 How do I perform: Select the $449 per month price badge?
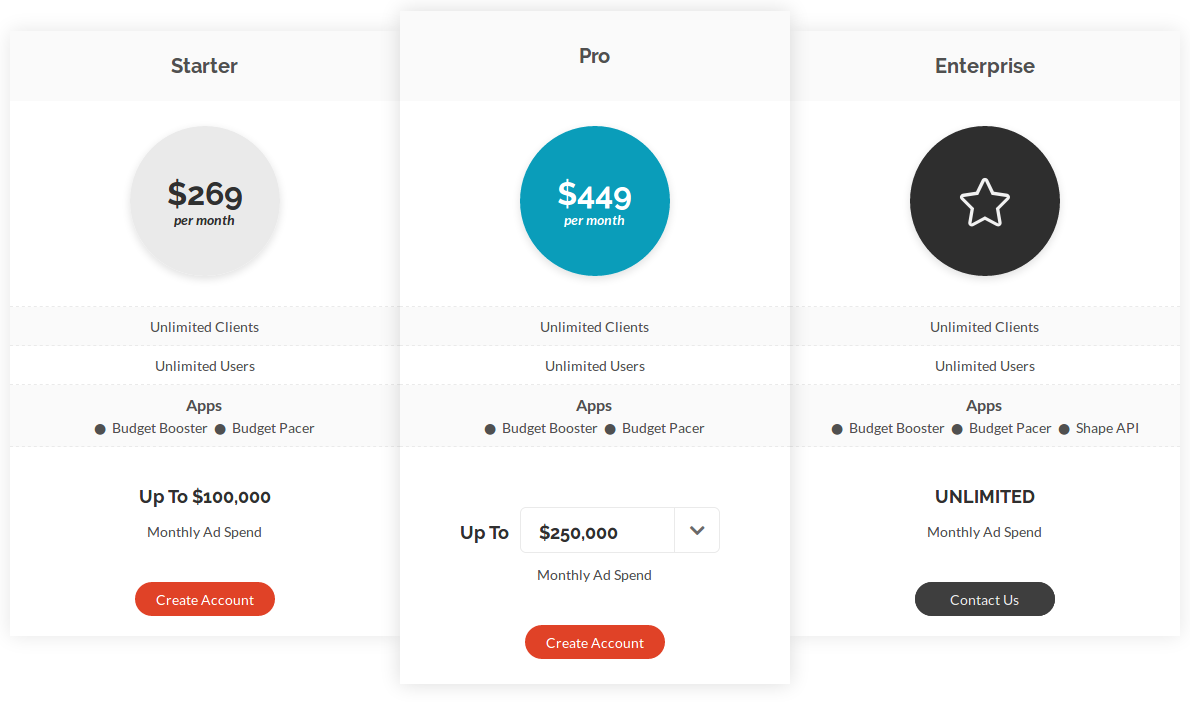(x=595, y=200)
